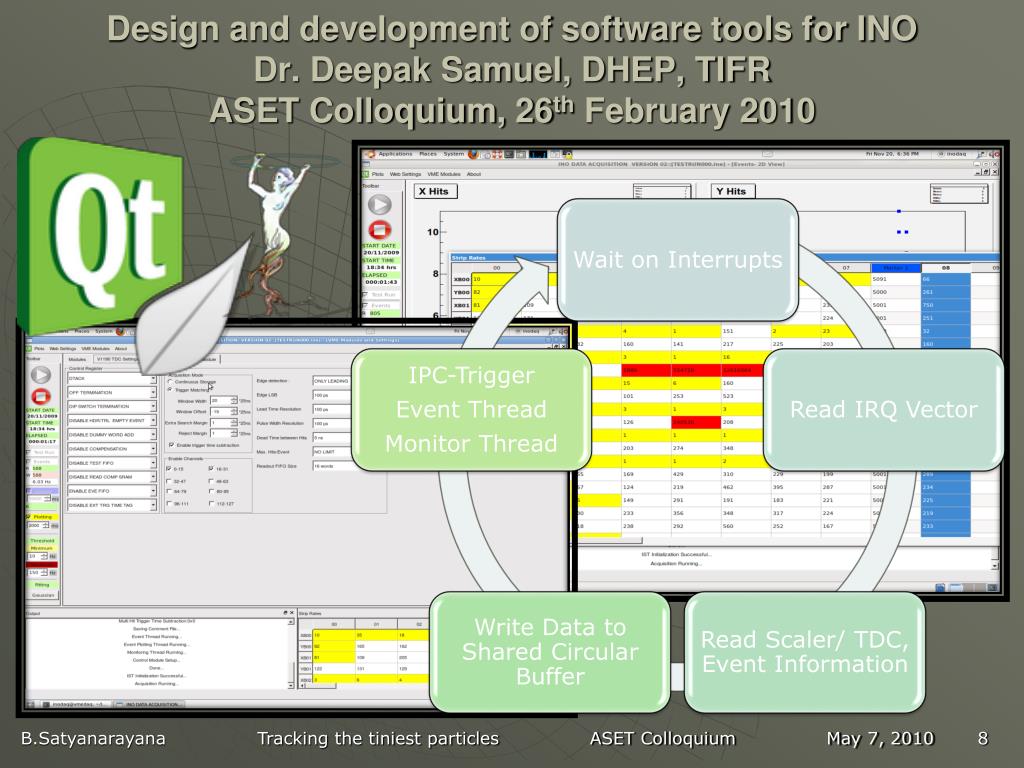Click the IPC-Trigger Event Thread box
The width and height of the screenshot is (1024, 768).
(472, 409)
